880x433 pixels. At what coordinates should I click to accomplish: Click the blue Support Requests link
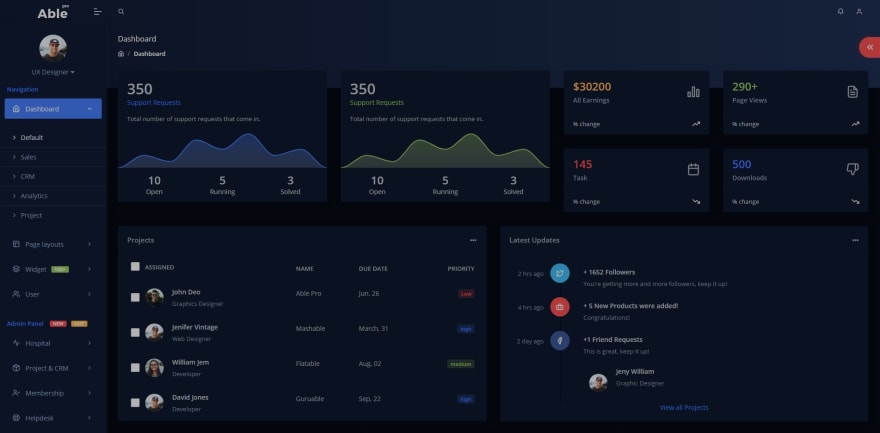coord(154,103)
